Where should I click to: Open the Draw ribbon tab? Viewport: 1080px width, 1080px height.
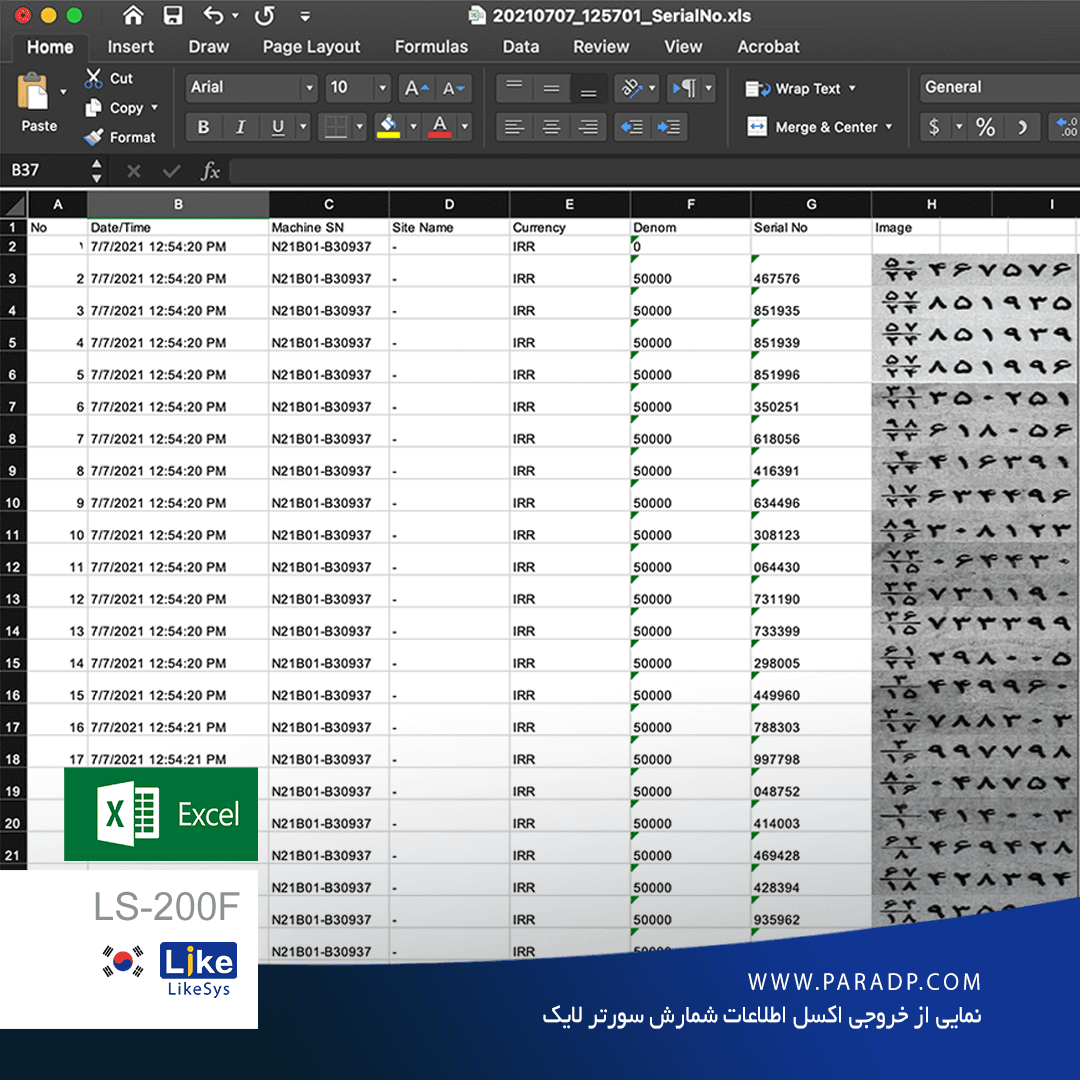point(209,47)
